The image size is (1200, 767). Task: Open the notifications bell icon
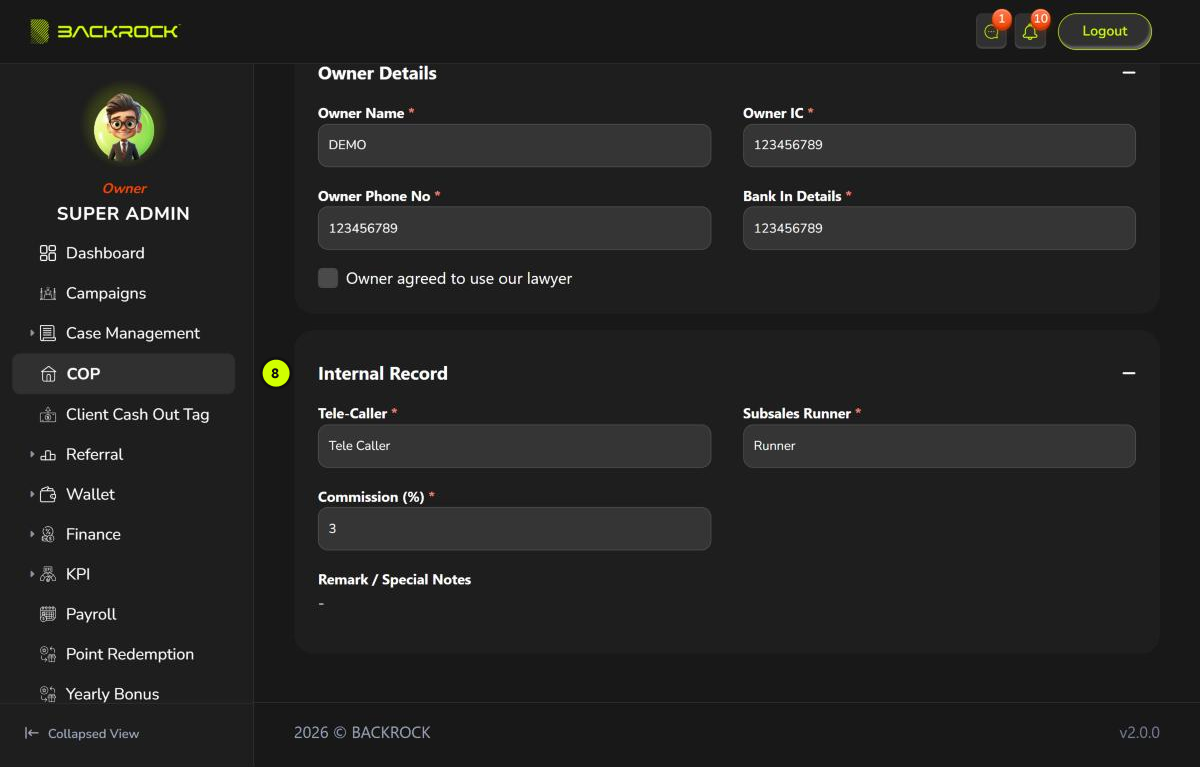[1030, 32]
